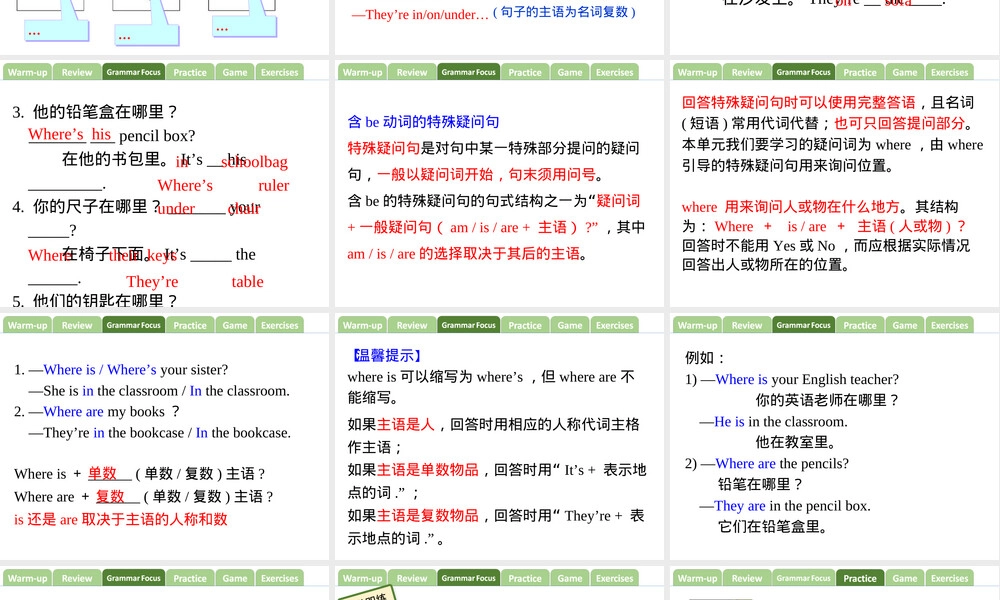Select Game tab on 'your sister' slide
Screen dimensions: 1000x600
235,325
